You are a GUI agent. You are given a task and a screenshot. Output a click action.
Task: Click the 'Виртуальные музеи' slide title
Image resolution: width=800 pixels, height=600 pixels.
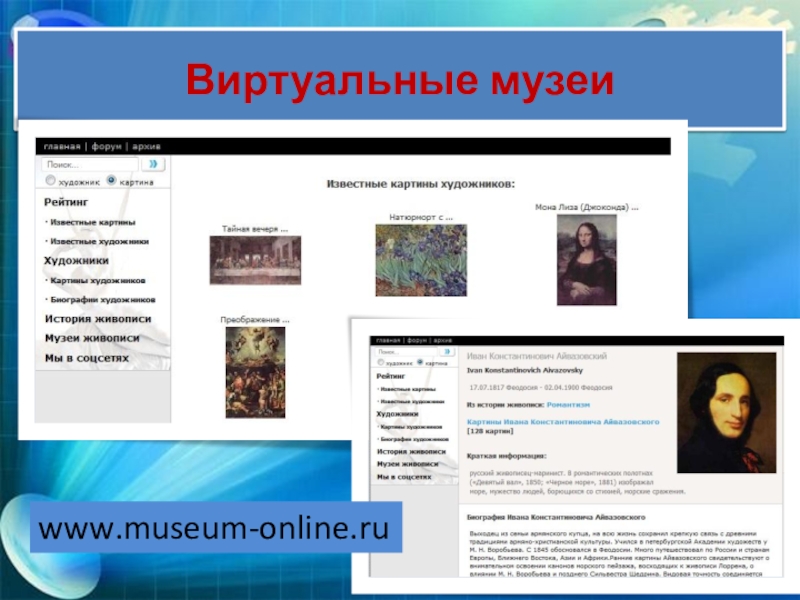tap(399, 80)
